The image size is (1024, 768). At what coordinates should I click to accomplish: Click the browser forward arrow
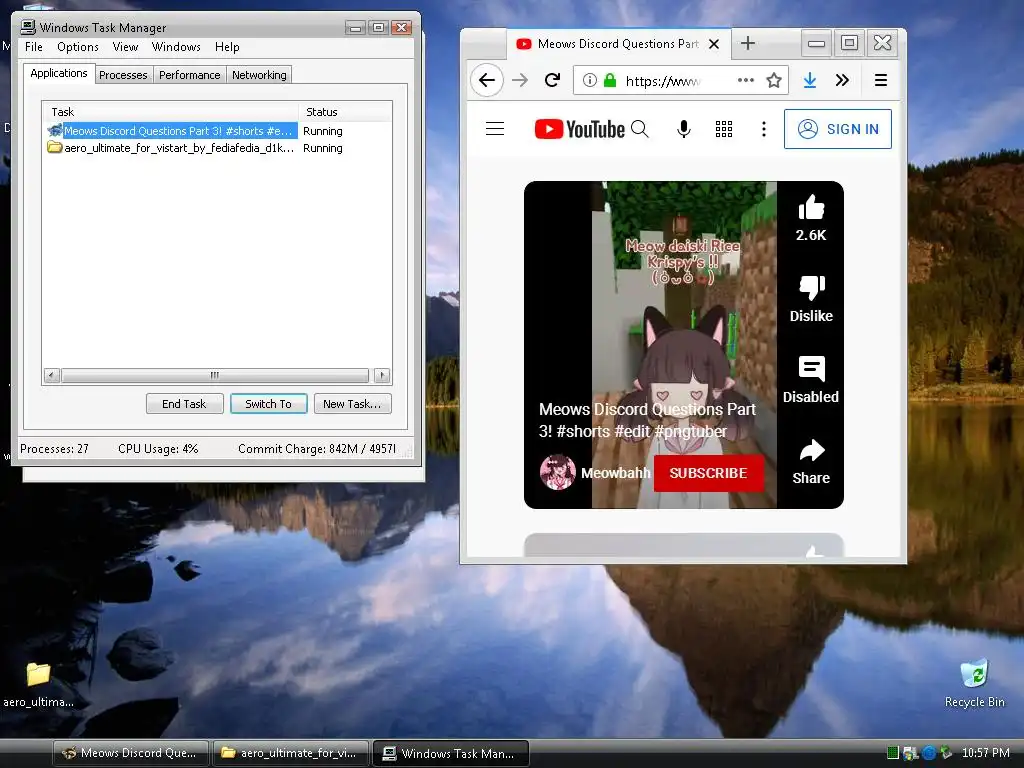(x=520, y=80)
